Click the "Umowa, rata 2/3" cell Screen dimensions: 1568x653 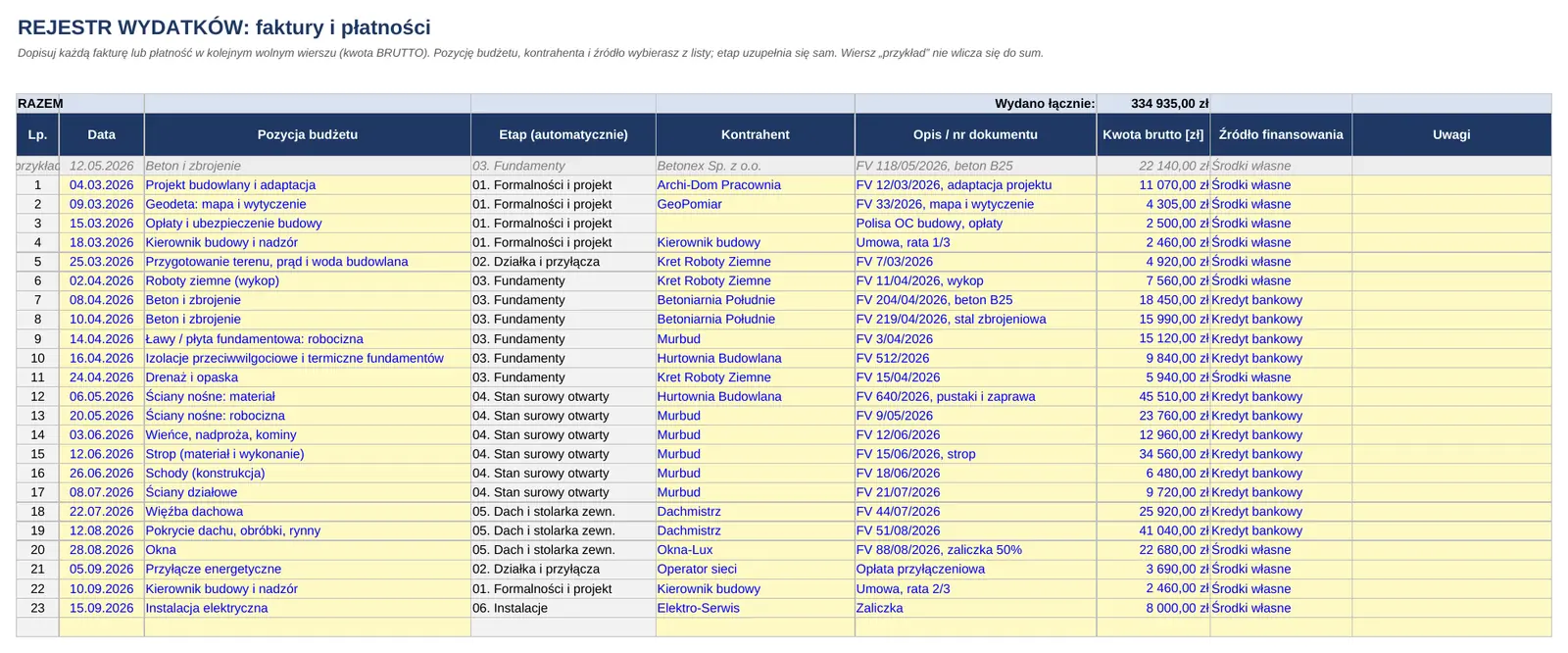pyautogui.click(x=975, y=588)
